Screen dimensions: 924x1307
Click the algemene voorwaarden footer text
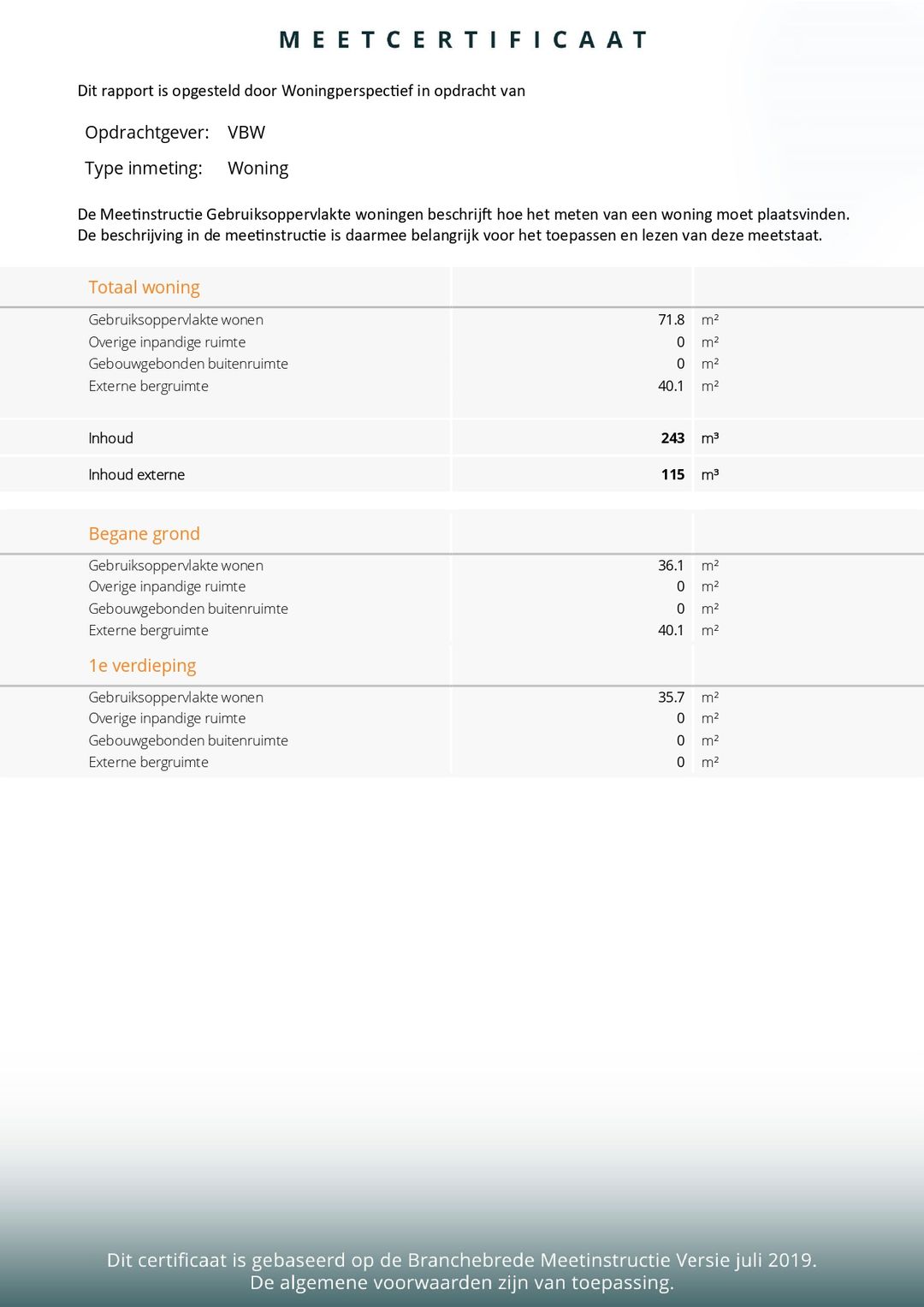[x=462, y=1282]
